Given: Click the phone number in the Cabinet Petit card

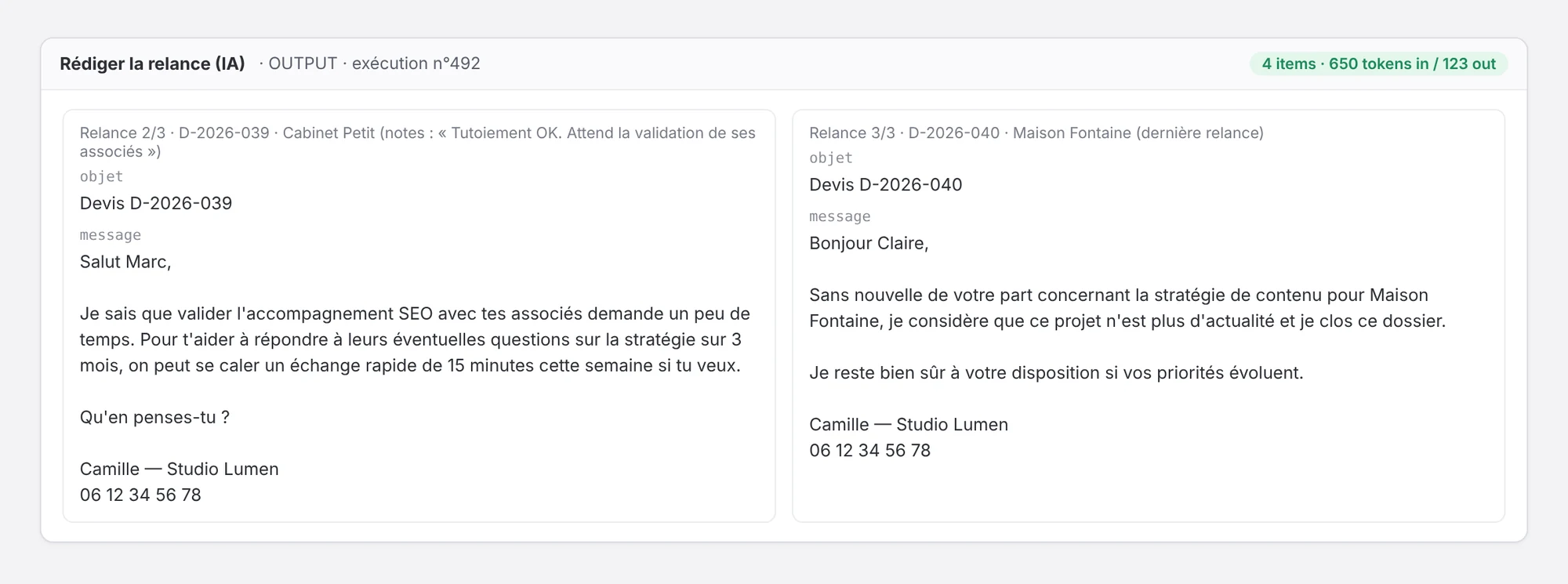Looking at the screenshot, I should (x=140, y=495).
